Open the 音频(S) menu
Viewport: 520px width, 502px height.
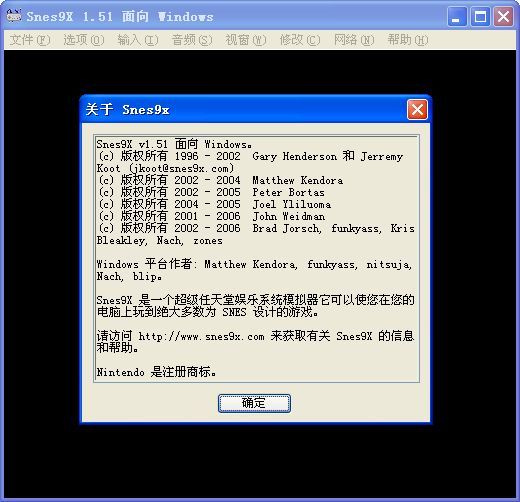(192, 40)
